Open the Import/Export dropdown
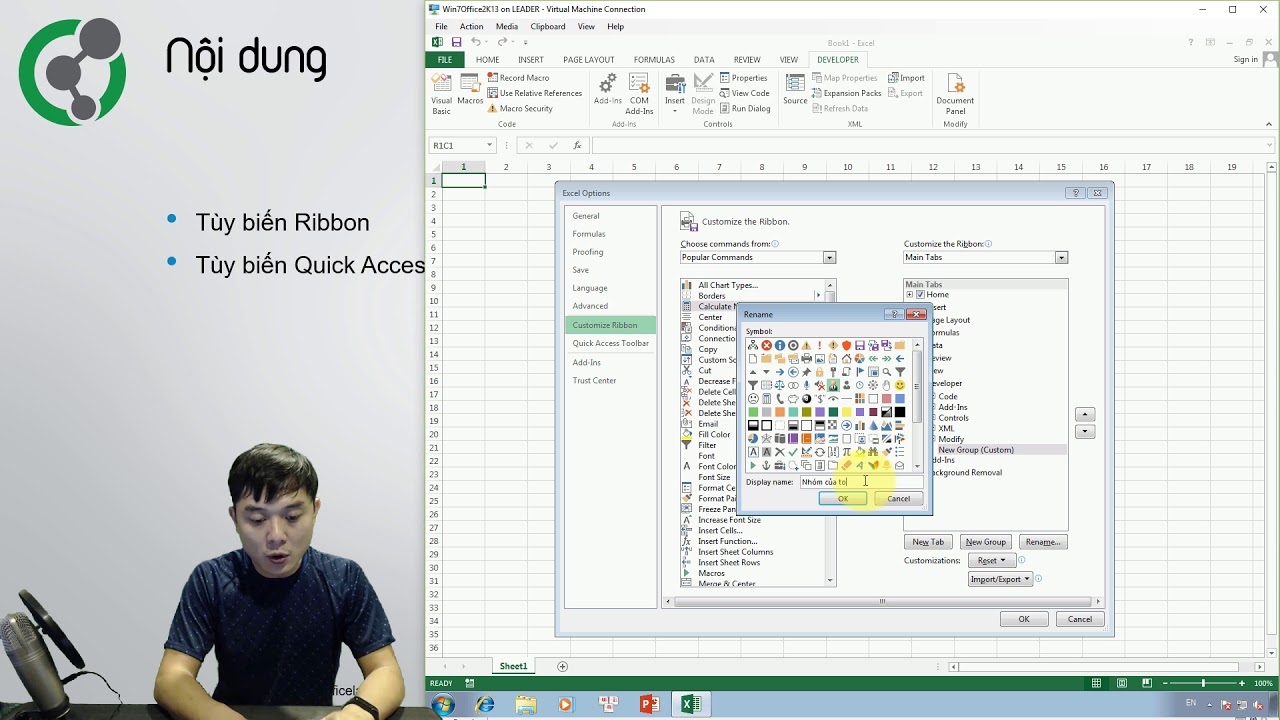The image size is (1280, 720). (1000, 579)
